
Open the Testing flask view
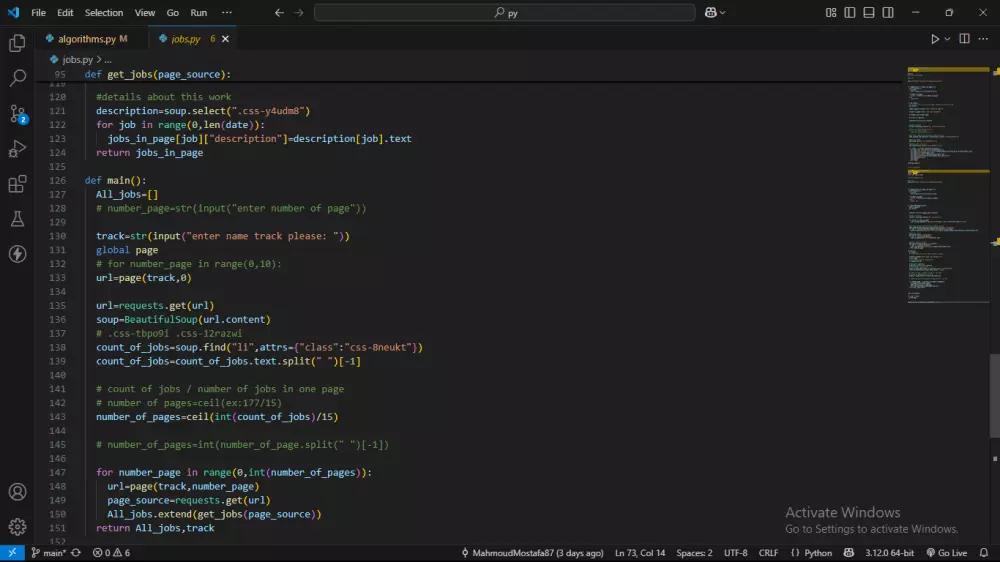click(x=17, y=219)
